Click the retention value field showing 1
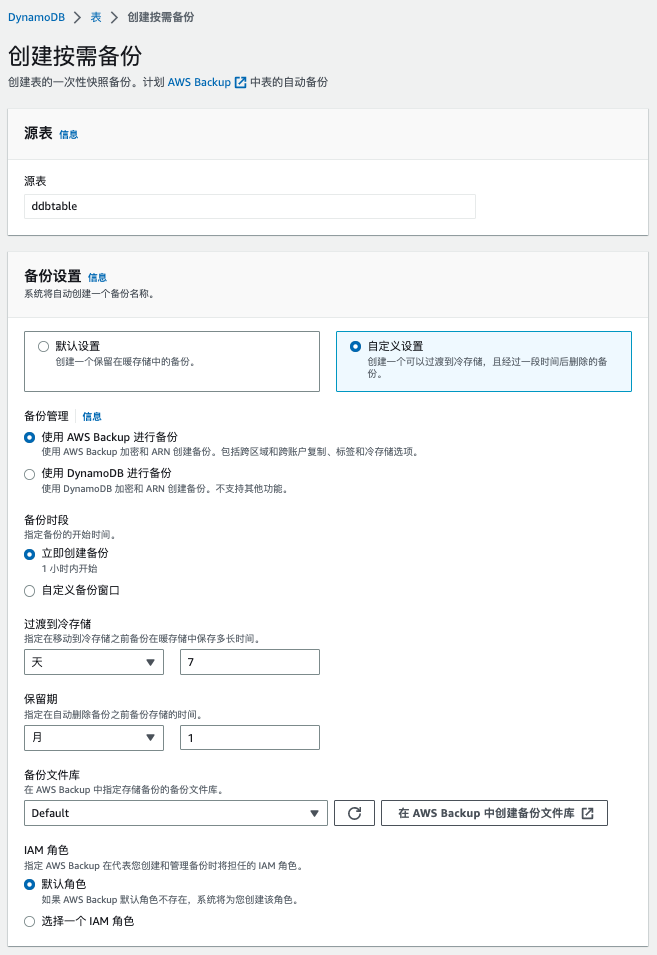This screenshot has height=955, width=657. [250, 738]
